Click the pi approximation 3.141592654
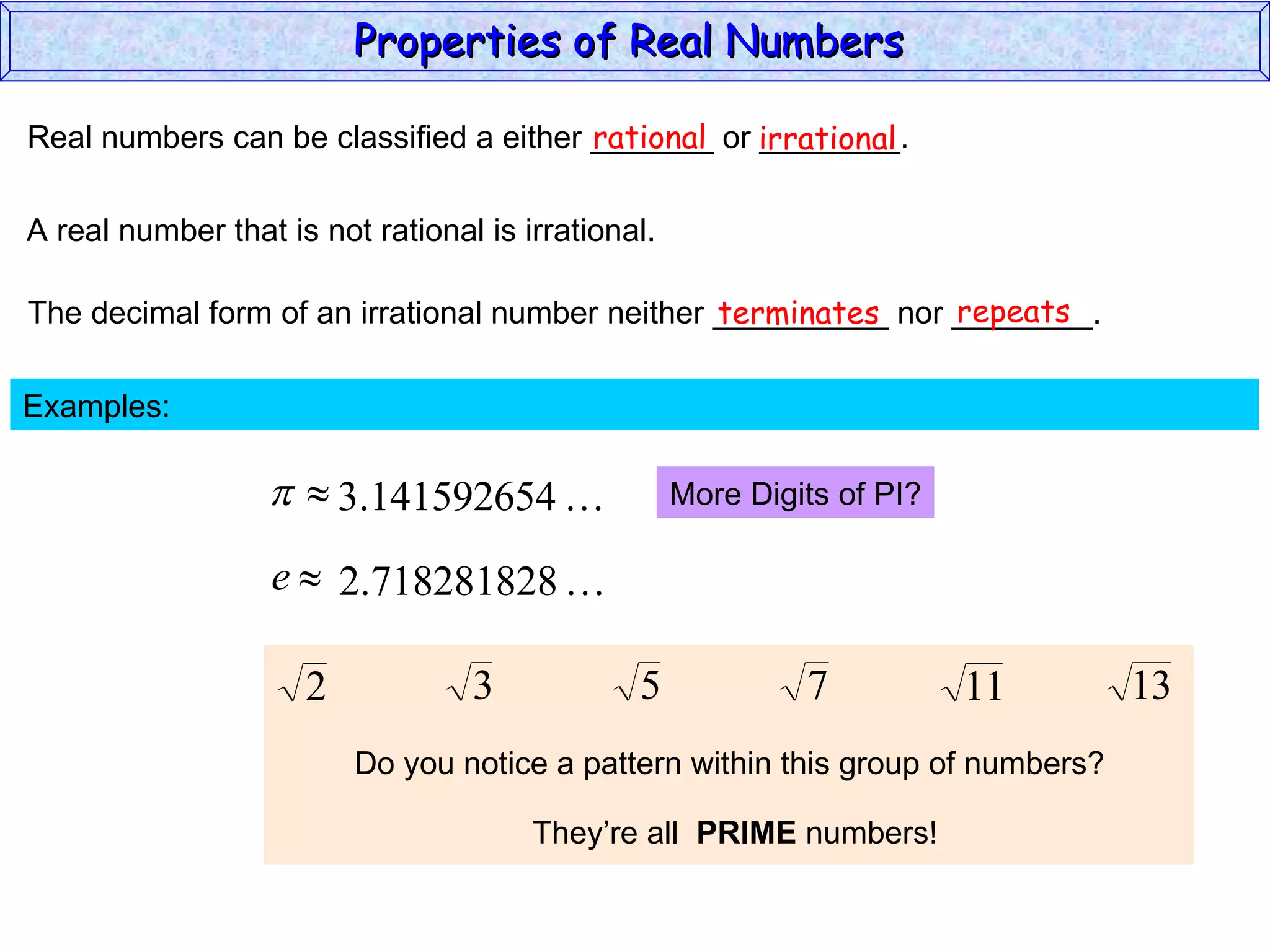Screen dimensions: 1270x952 coord(437,496)
